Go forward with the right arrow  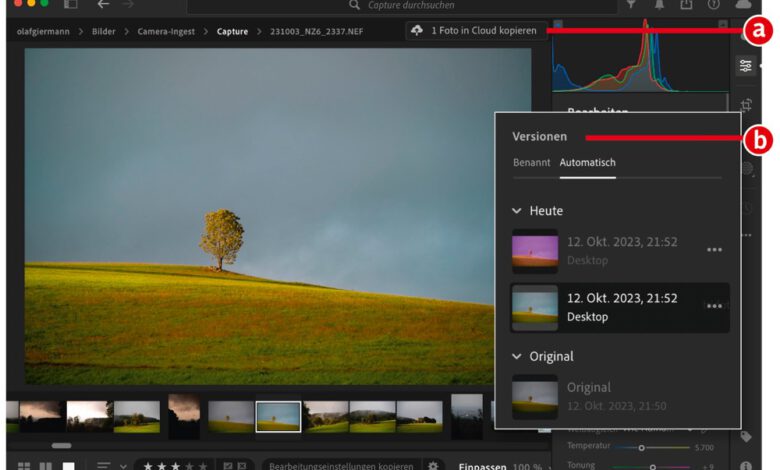click(128, 4)
